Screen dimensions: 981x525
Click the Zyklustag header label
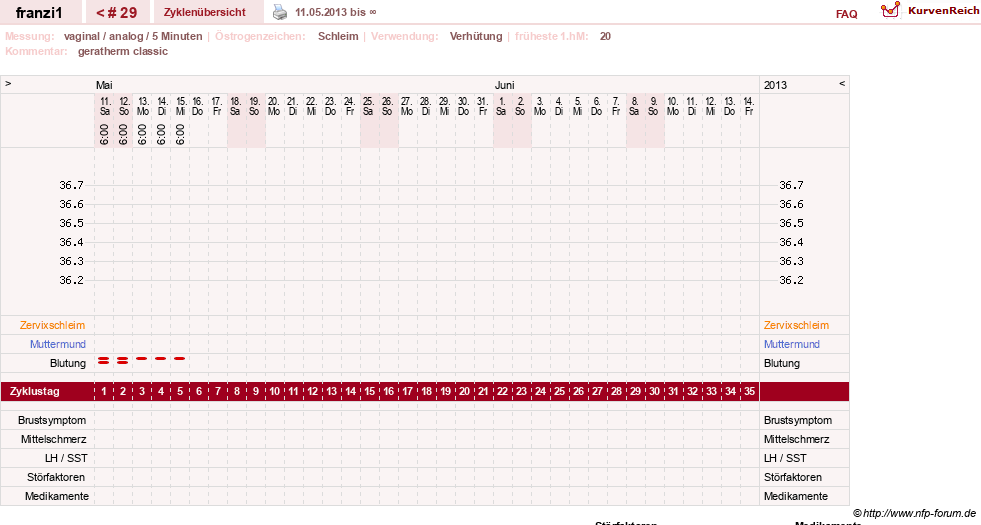[34, 391]
